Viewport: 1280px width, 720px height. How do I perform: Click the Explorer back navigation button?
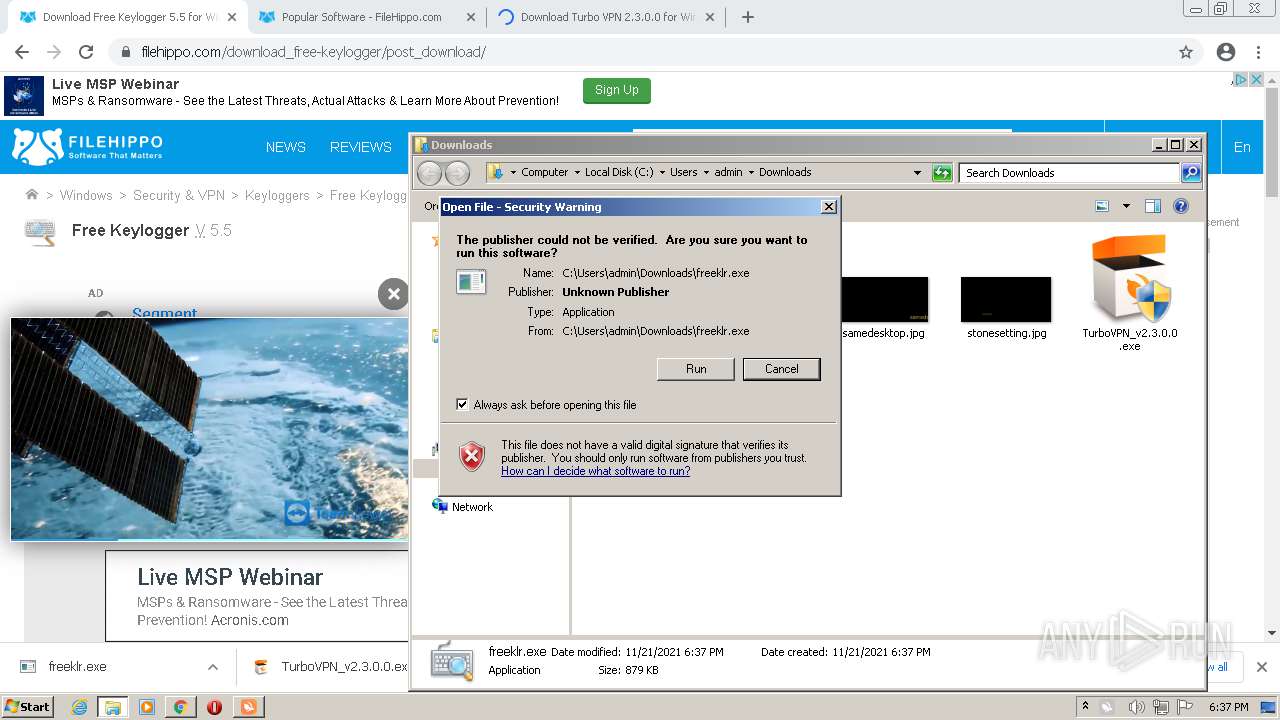tap(429, 173)
